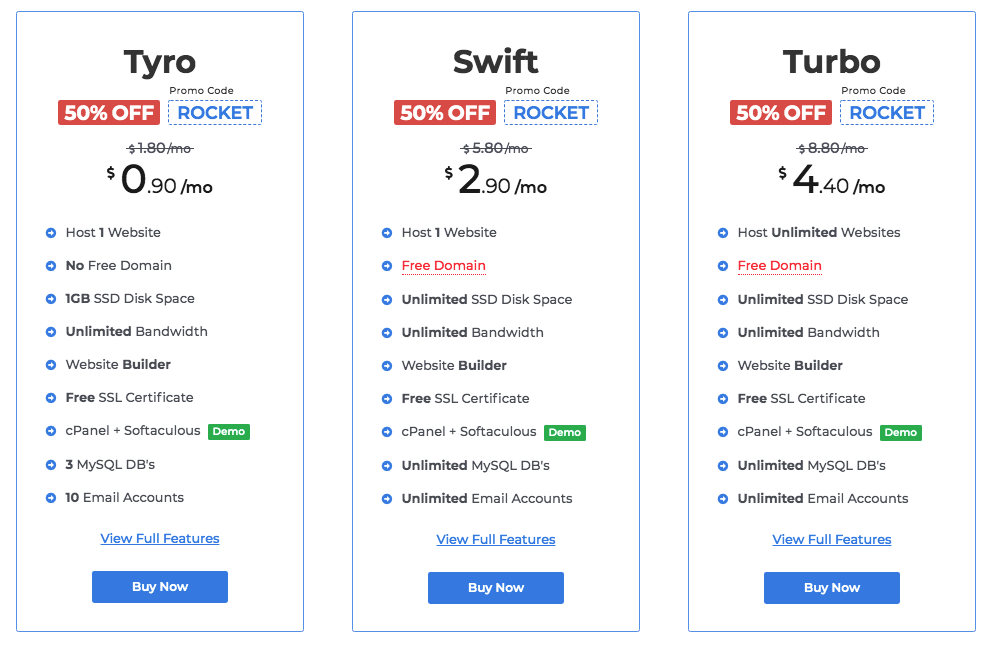Open the Demo badge in the Swift plan
This screenshot has height=647, width=987.
tap(564, 433)
